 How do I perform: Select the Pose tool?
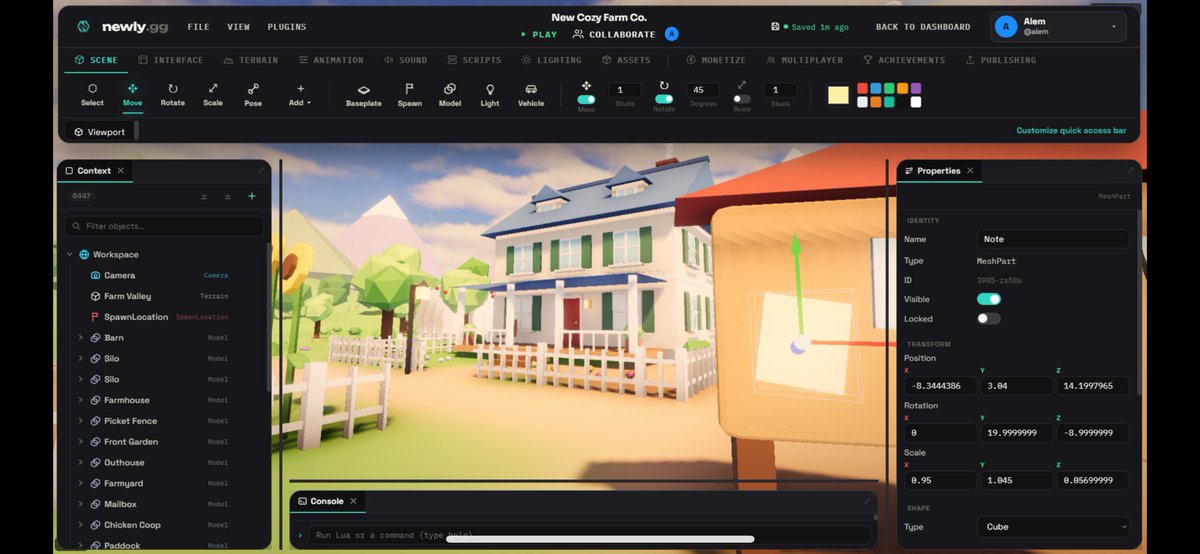tap(253, 95)
